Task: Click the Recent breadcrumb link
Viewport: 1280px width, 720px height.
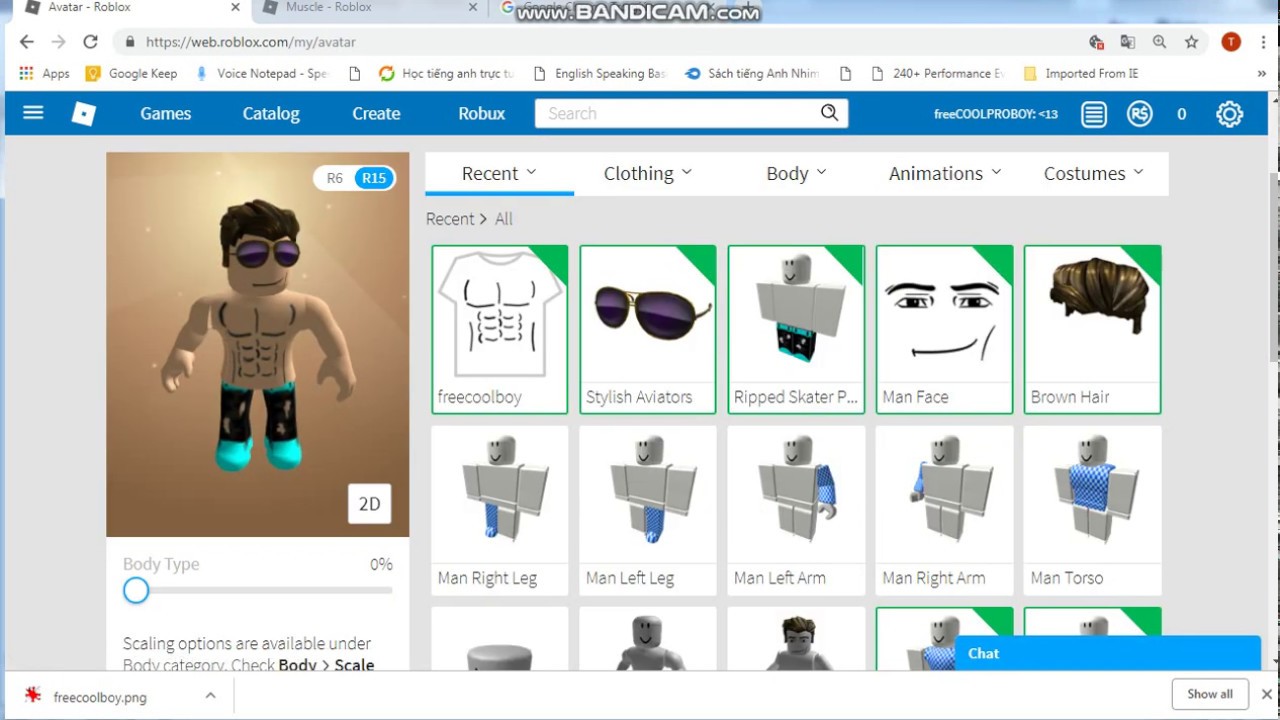Action: coord(450,219)
